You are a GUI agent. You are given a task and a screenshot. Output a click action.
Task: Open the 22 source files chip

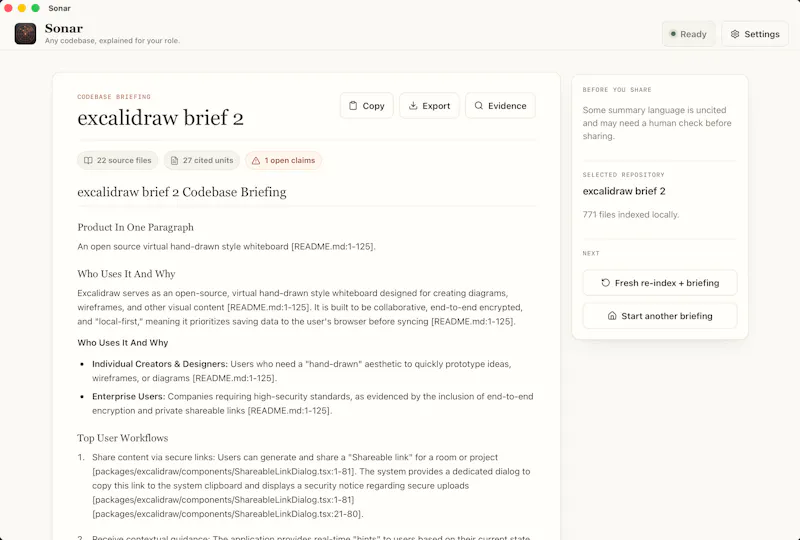point(118,160)
